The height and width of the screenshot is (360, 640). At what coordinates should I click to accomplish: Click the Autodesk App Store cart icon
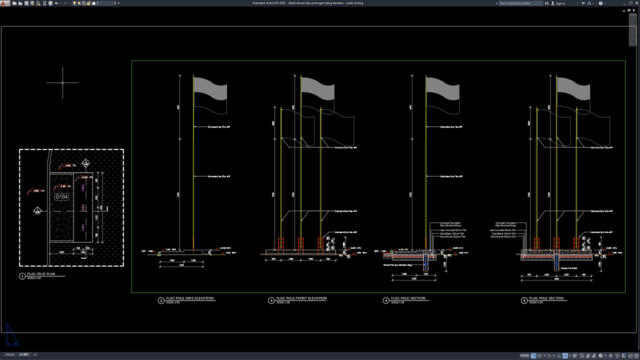coord(583,3)
